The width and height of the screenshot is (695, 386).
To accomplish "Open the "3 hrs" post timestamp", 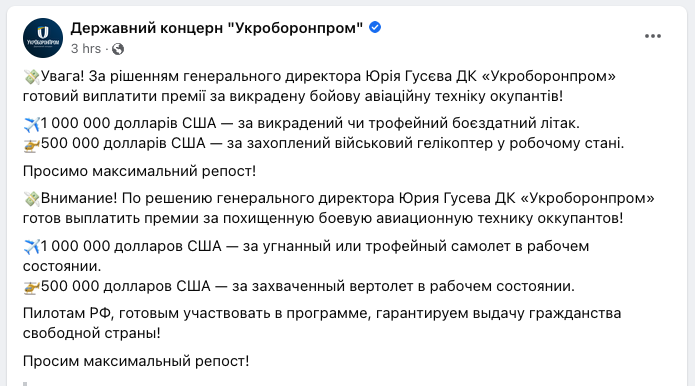I will point(86,48).
